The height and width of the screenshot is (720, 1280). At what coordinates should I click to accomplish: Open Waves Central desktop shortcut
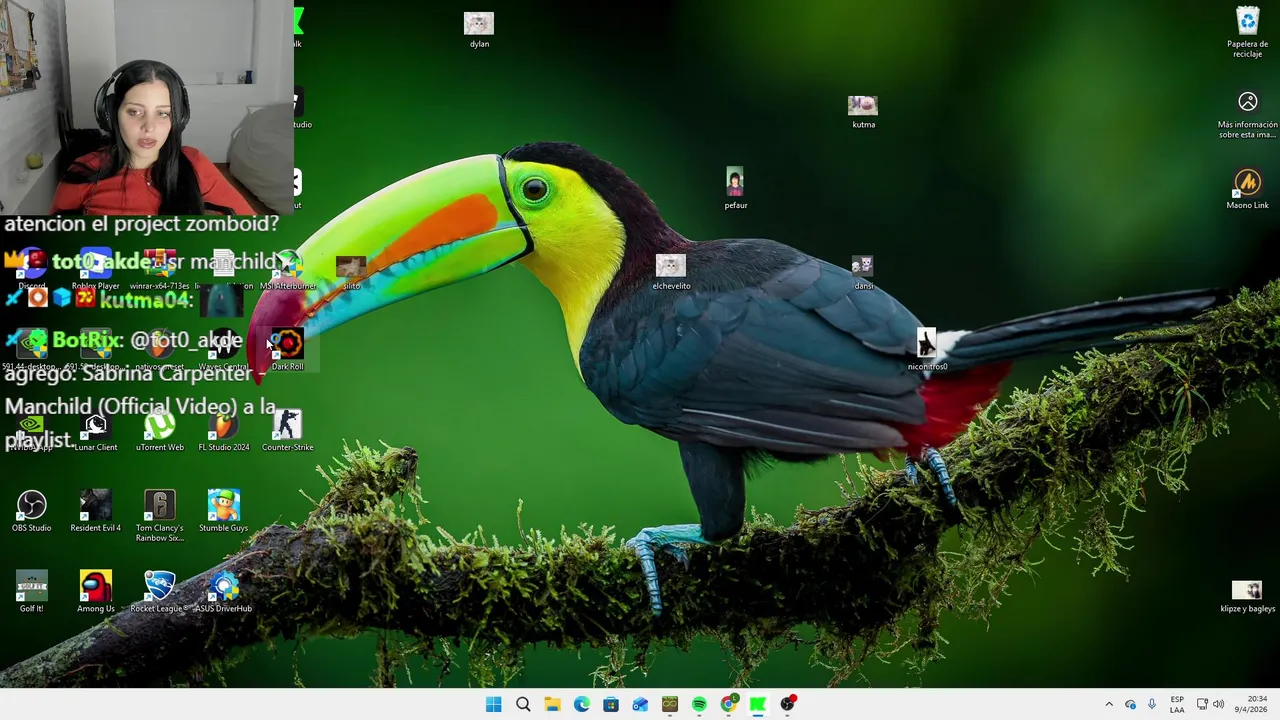point(223,350)
